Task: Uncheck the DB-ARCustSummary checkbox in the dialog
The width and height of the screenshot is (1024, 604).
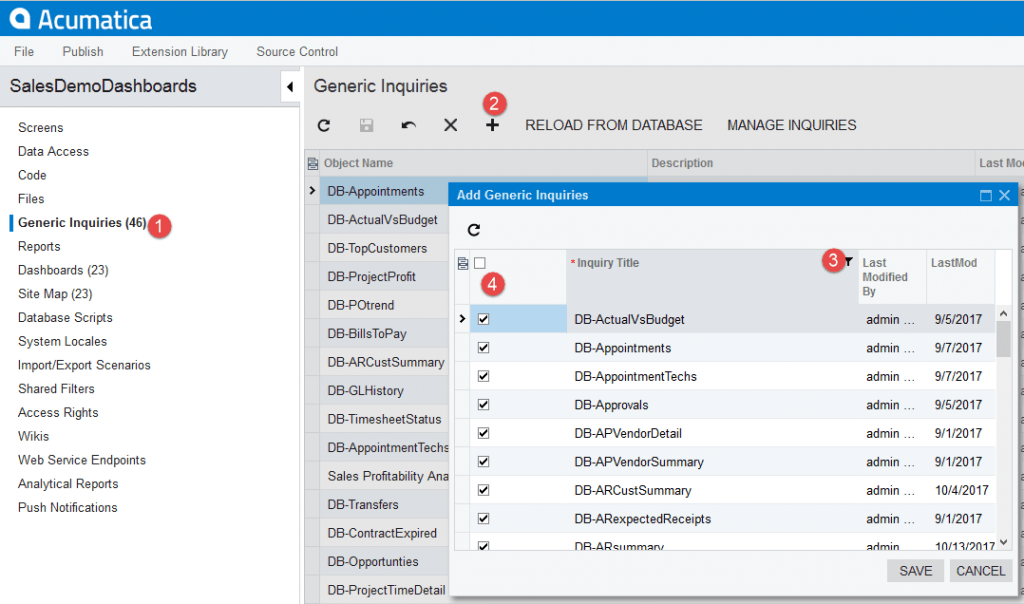Action: (x=483, y=490)
